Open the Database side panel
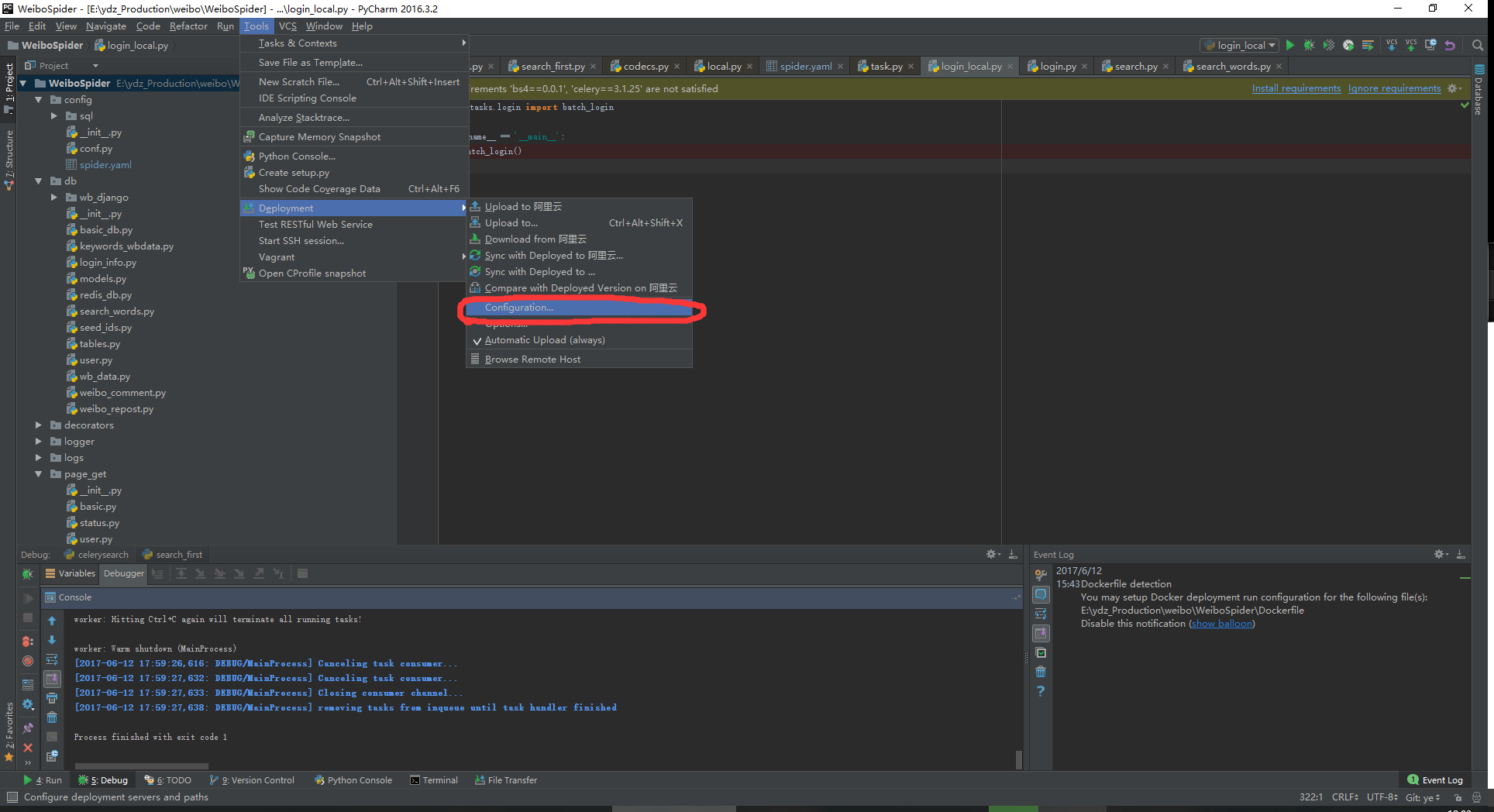Image resolution: width=1494 pixels, height=812 pixels. [1479, 89]
